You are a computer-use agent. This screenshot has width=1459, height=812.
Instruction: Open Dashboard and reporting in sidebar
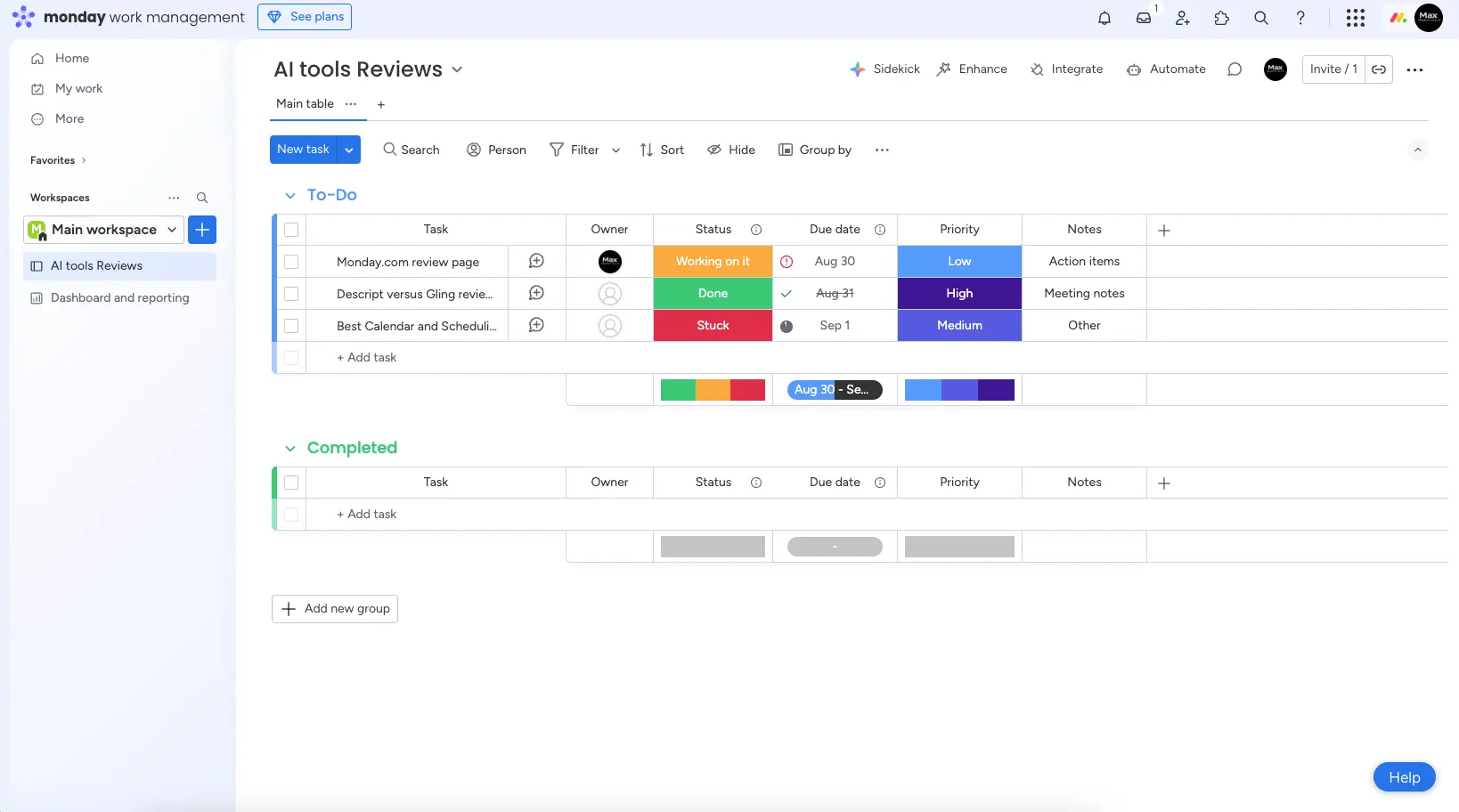[x=119, y=298]
